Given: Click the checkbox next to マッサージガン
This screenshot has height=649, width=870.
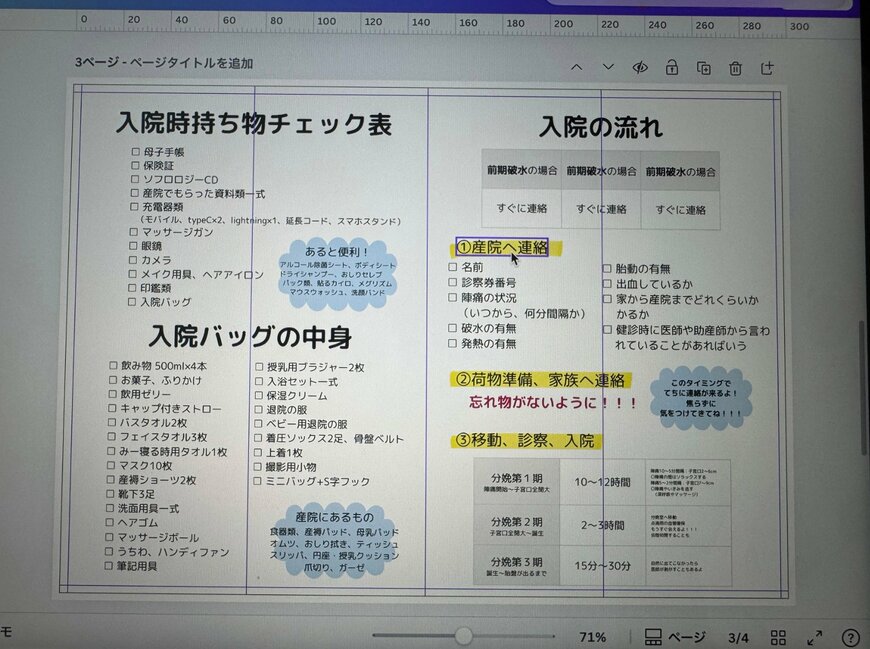Looking at the screenshot, I should (134, 232).
